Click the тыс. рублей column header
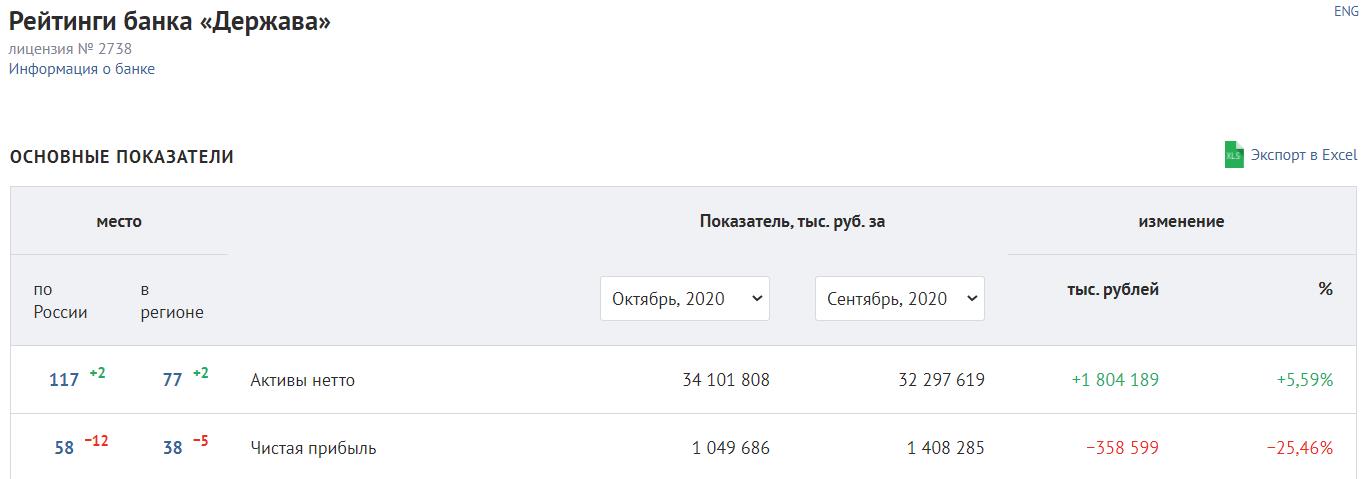Screen dimensions: 1366x479 pyautogui.click(x=1113, y=289)
